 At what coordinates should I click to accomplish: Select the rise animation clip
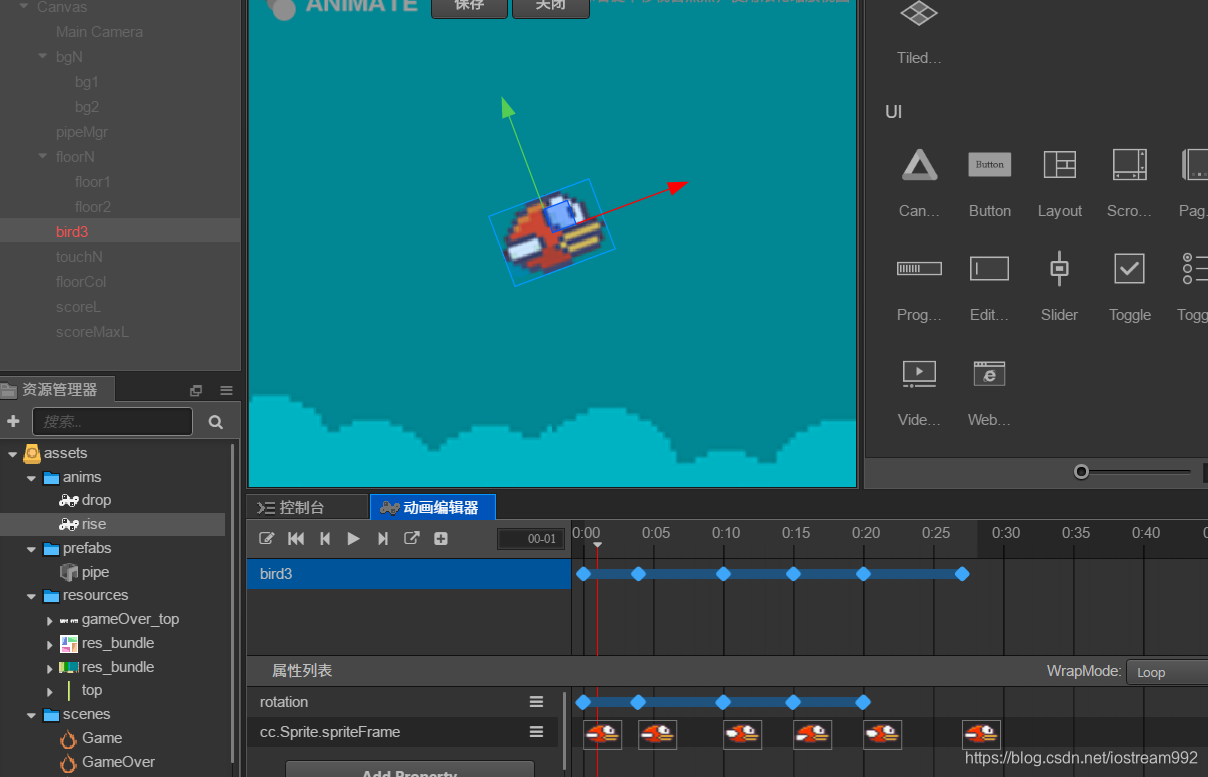point(94,524)
